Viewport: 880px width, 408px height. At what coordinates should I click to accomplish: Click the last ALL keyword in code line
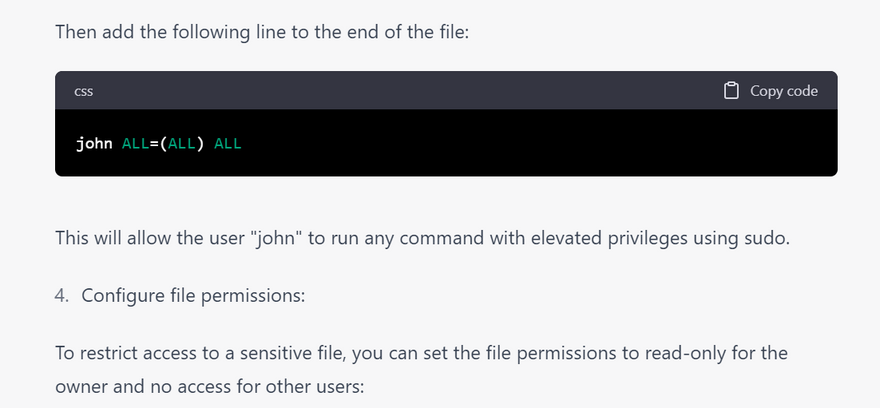coord(228,143)
